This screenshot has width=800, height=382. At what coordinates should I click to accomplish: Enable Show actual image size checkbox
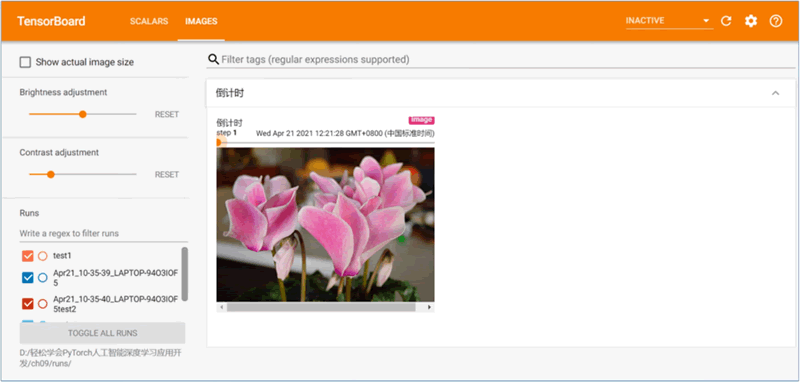coord(25,62)
